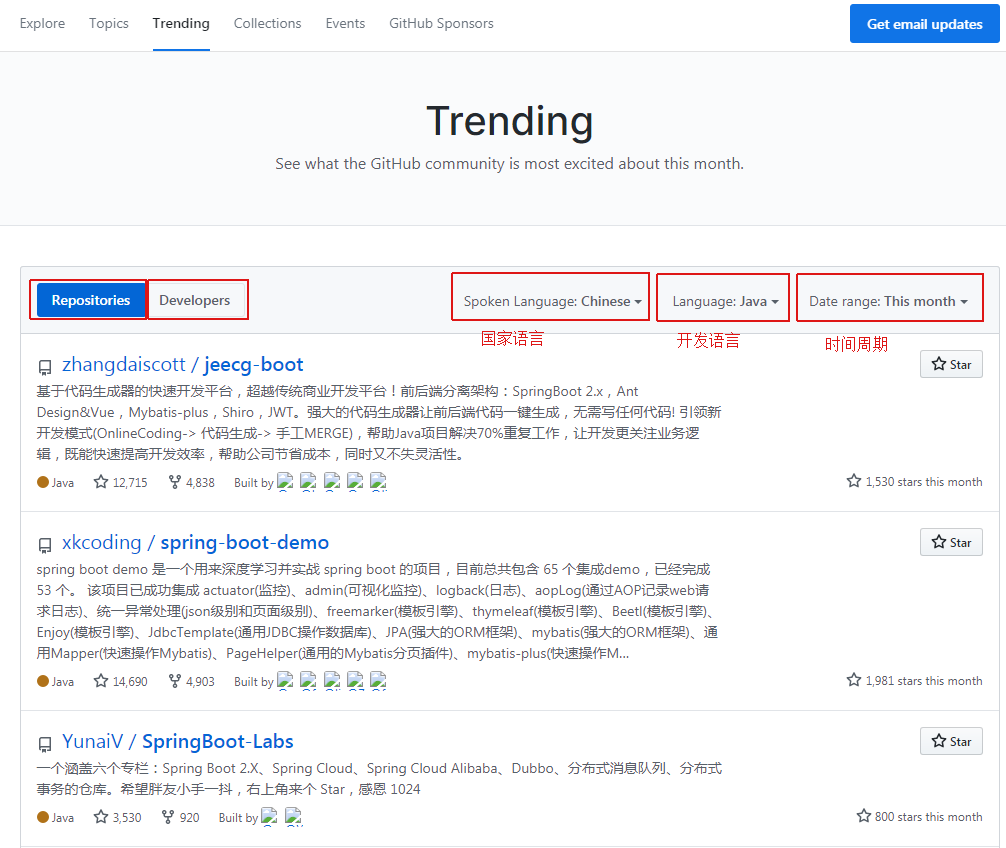Switch to the Topics tab

108,24
